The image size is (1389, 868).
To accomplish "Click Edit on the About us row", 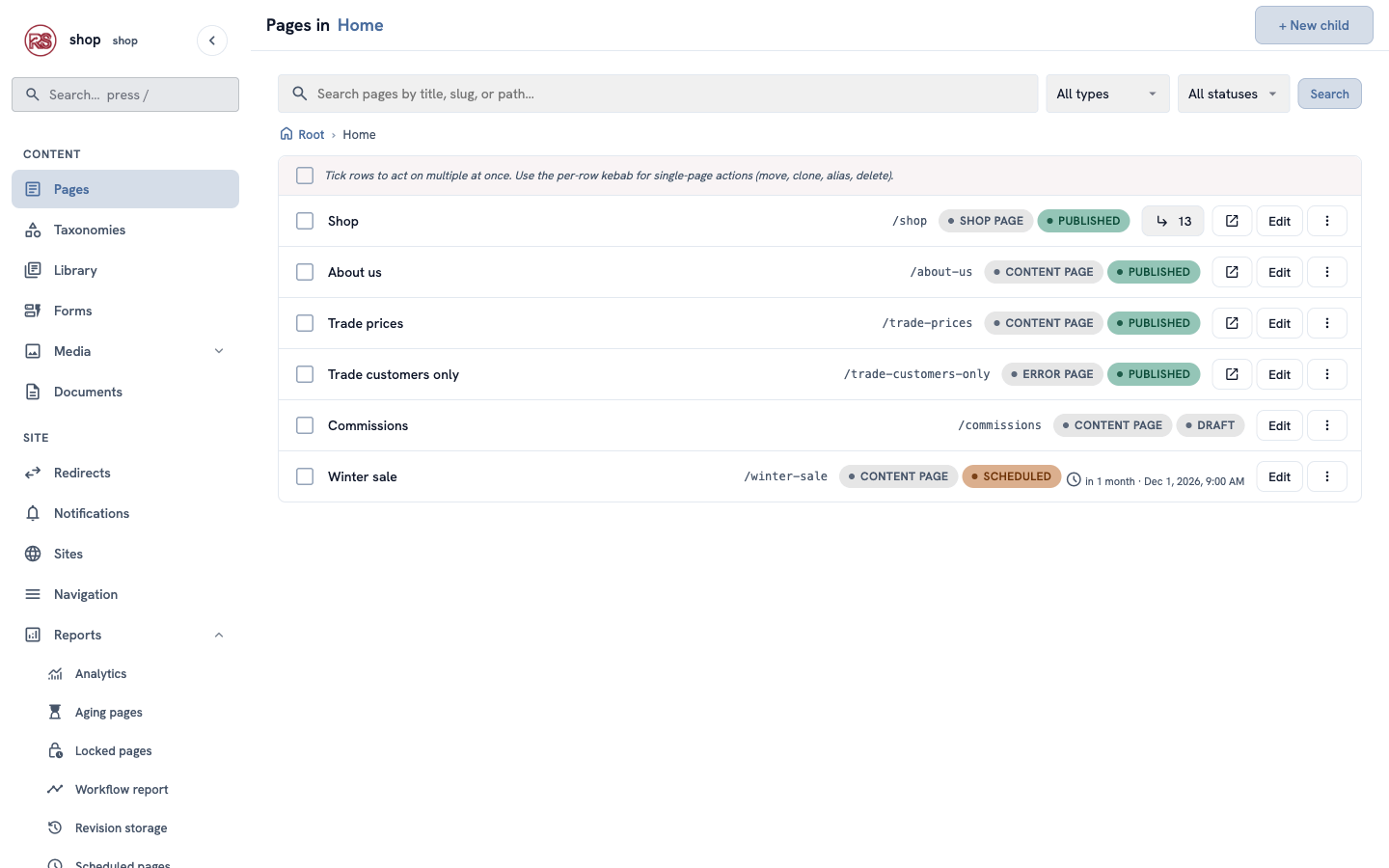I will point(1279,272).
